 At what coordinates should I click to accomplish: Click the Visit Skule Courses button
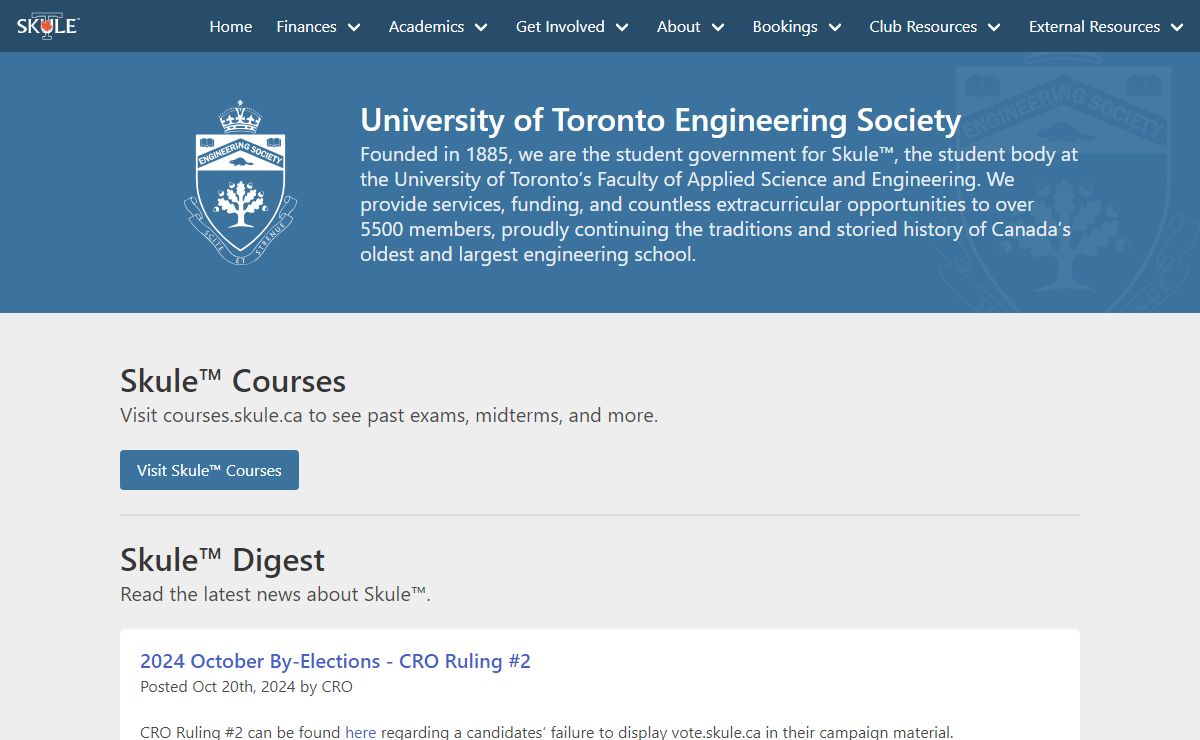pos(209,470)
